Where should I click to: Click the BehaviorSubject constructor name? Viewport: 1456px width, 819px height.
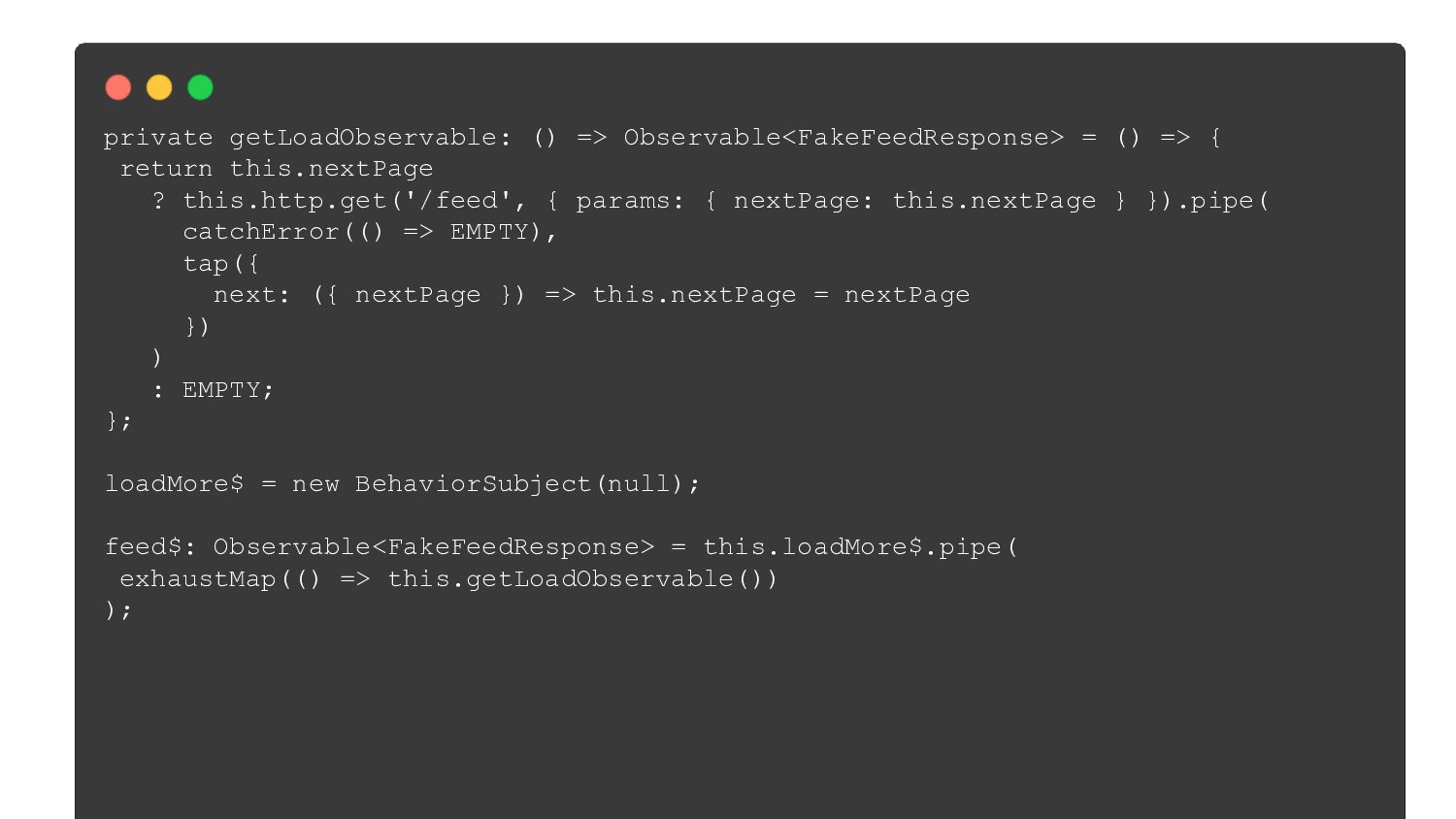[473, 483]
